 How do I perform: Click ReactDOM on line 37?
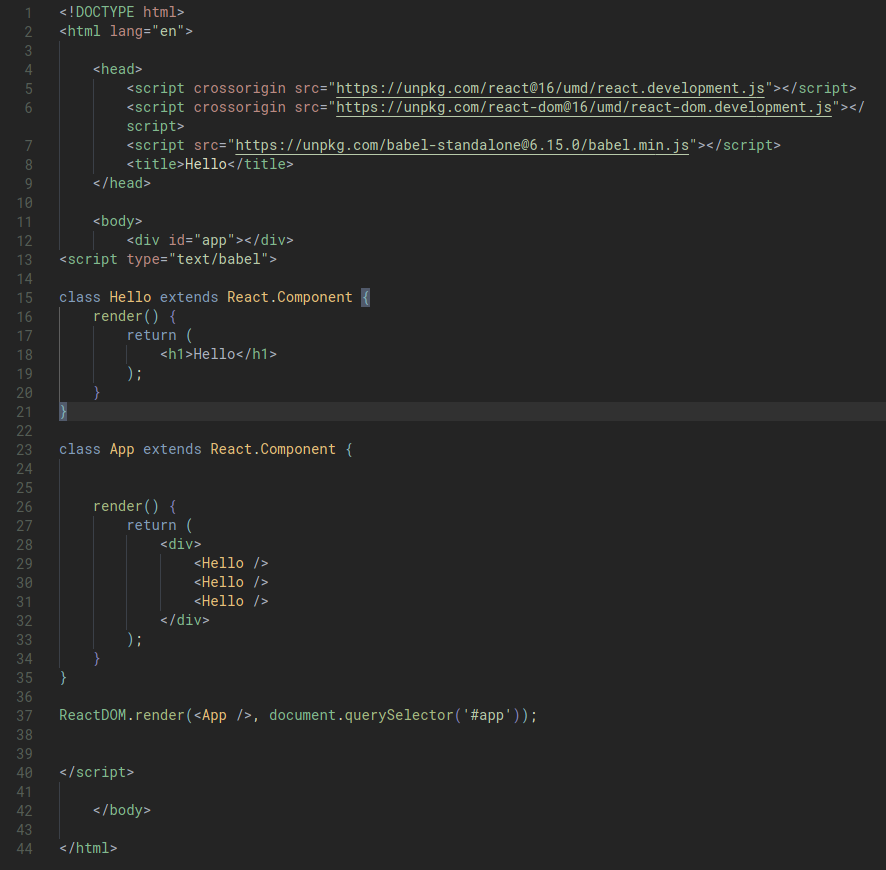93,715
